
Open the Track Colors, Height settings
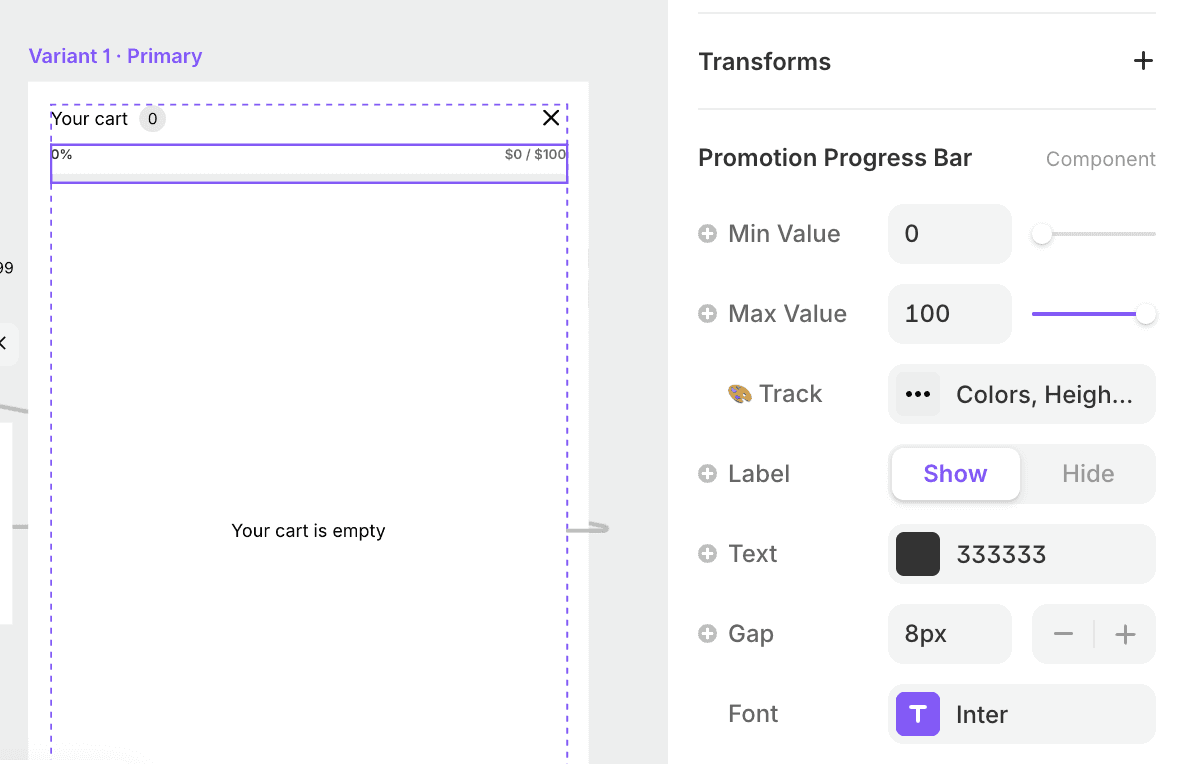1044,394
